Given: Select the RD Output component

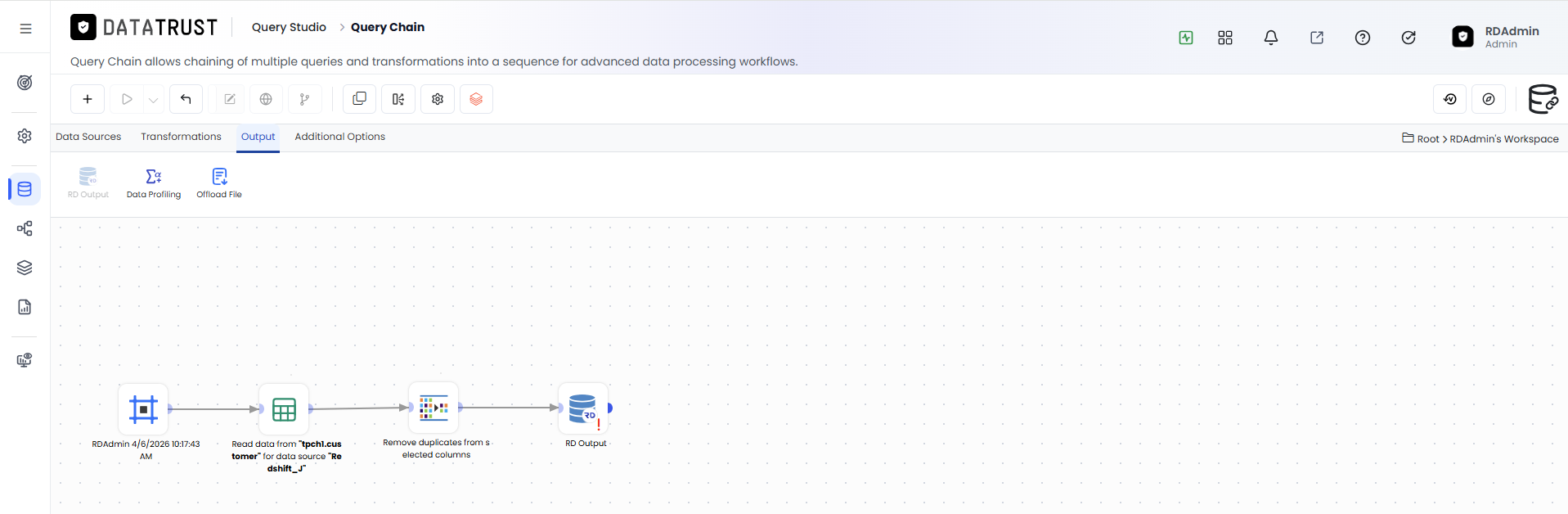Looking at the screenshot, I should (x=88, y=183).
